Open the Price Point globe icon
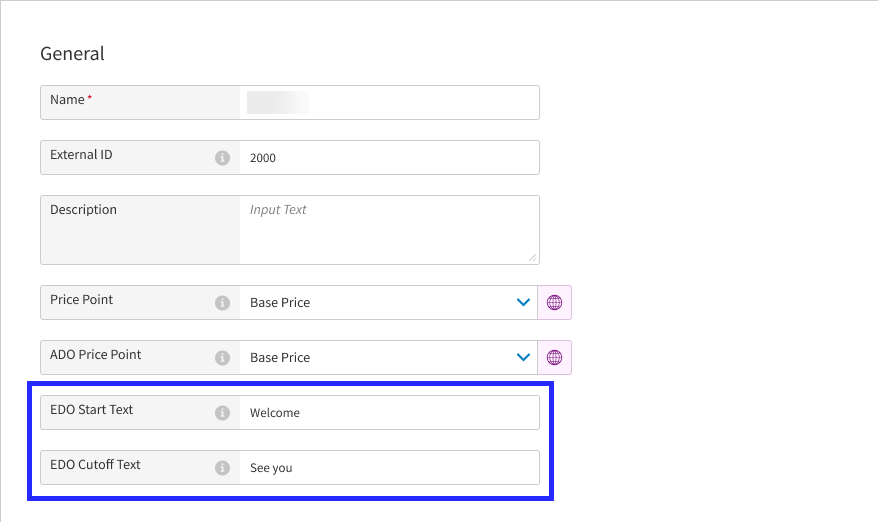 pyautogui.click(x=555, y=303)
